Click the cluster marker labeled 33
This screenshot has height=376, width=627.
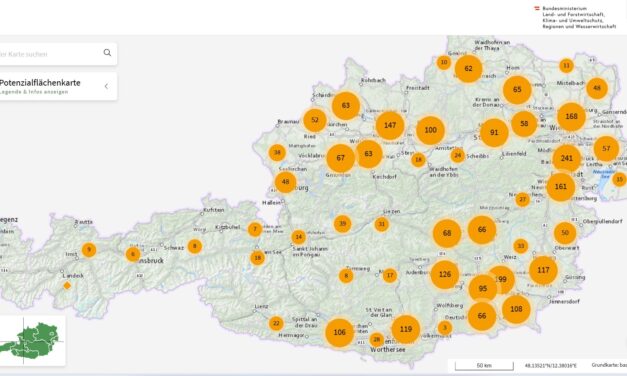point(521,246)
